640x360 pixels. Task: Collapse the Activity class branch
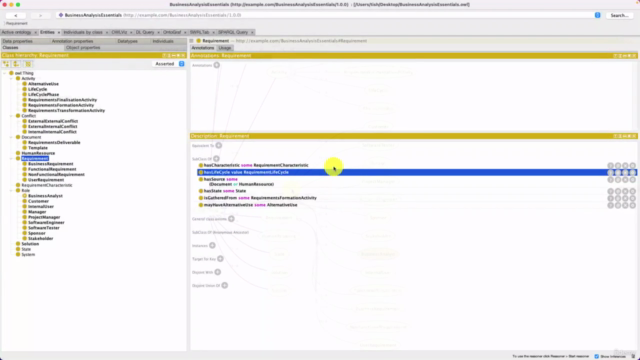pos(11,78)
